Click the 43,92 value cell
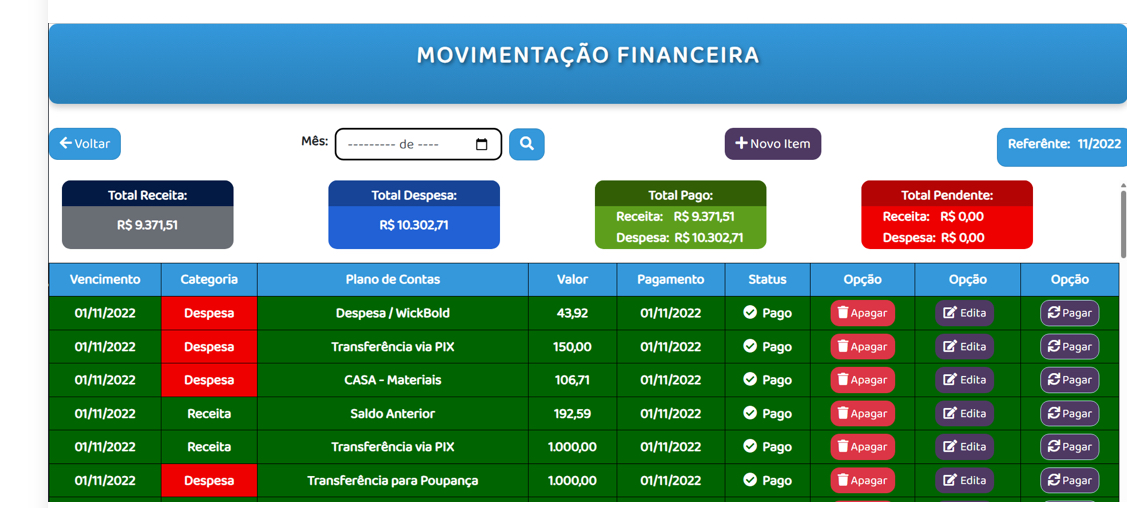The width and height of the screenshot is (1127, 508). (572, 313)
